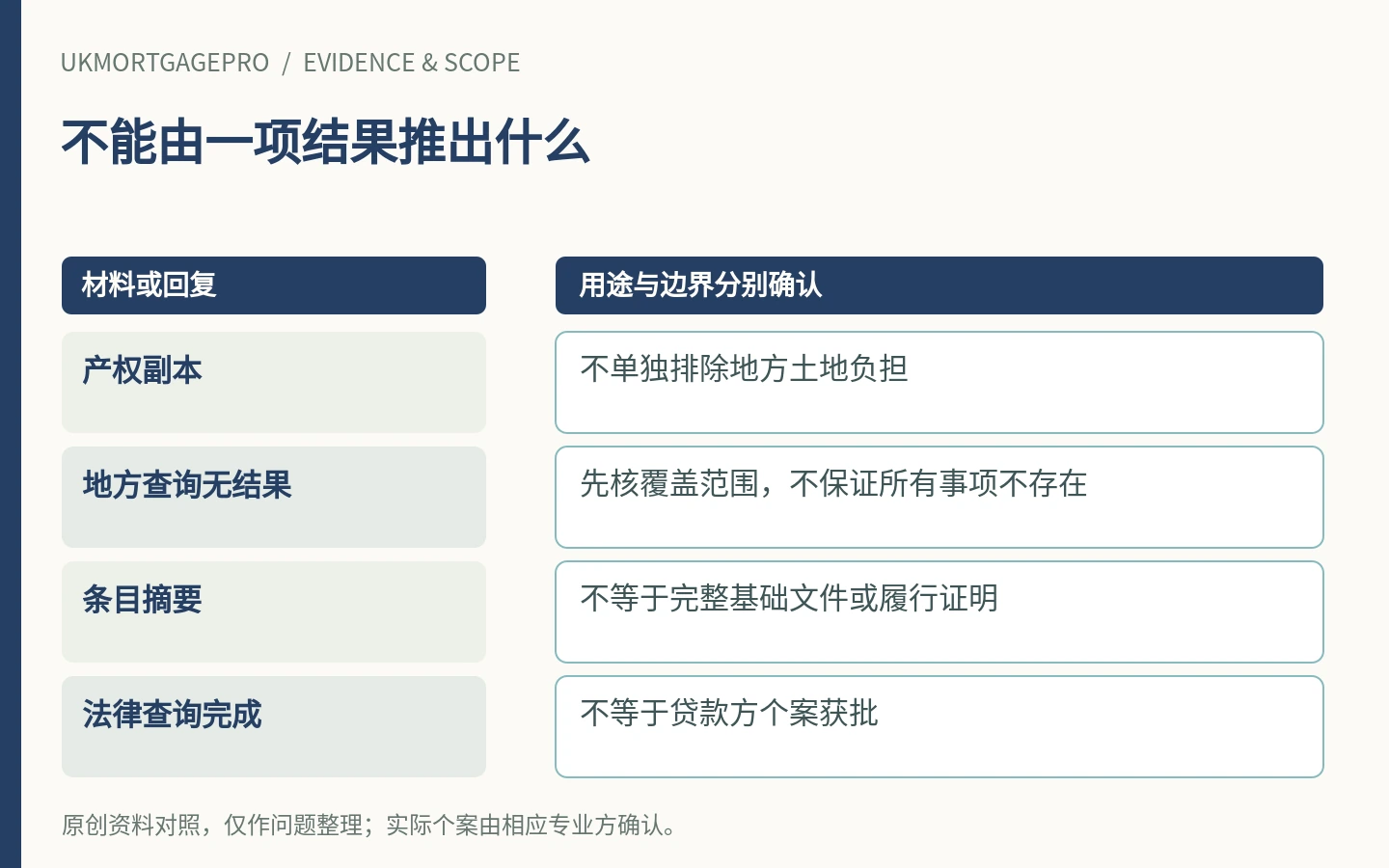Select the row label 产权副本
Screen dimensions: 1389x868
143,370
